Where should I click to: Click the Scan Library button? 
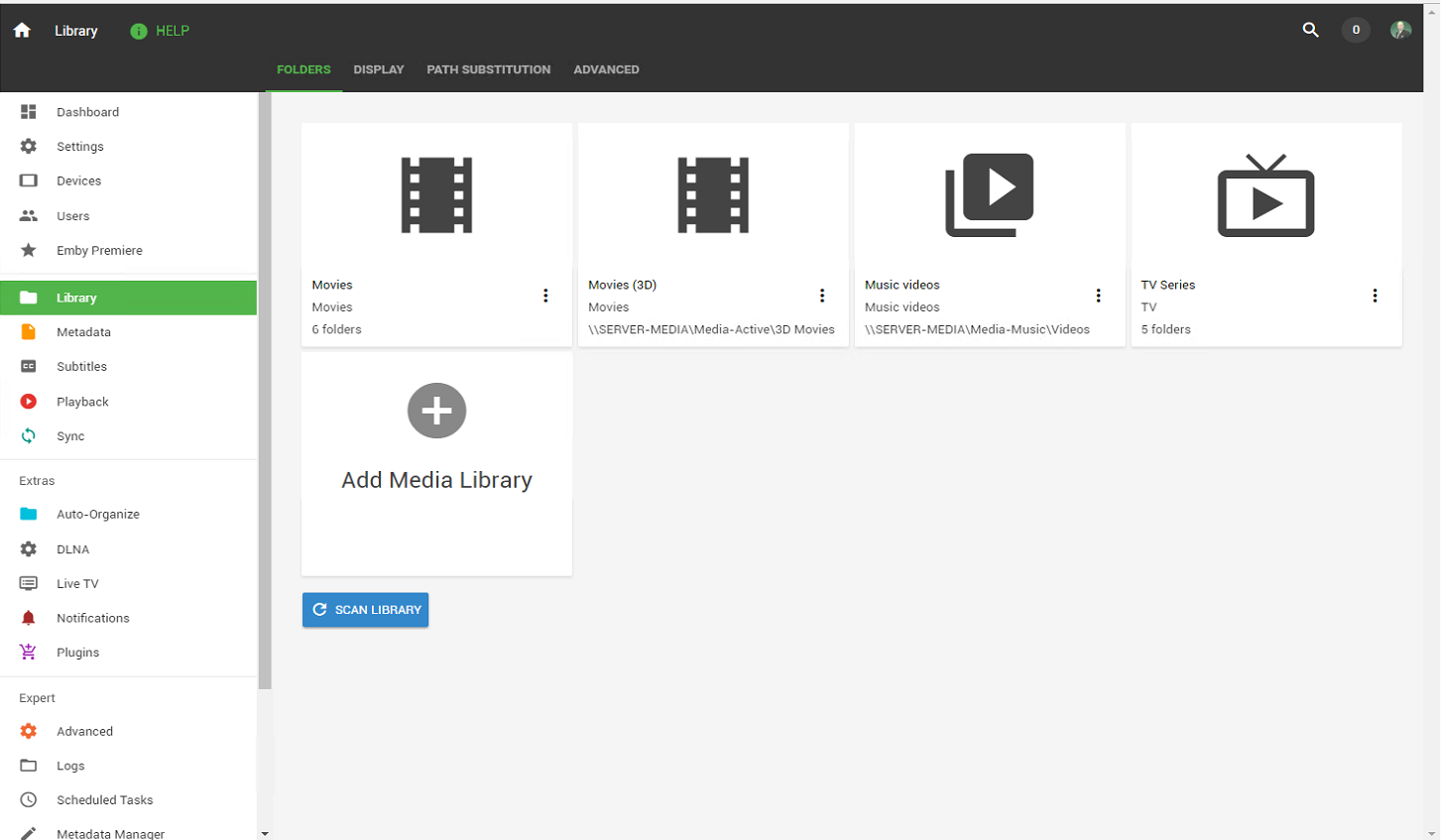point(365,610)
